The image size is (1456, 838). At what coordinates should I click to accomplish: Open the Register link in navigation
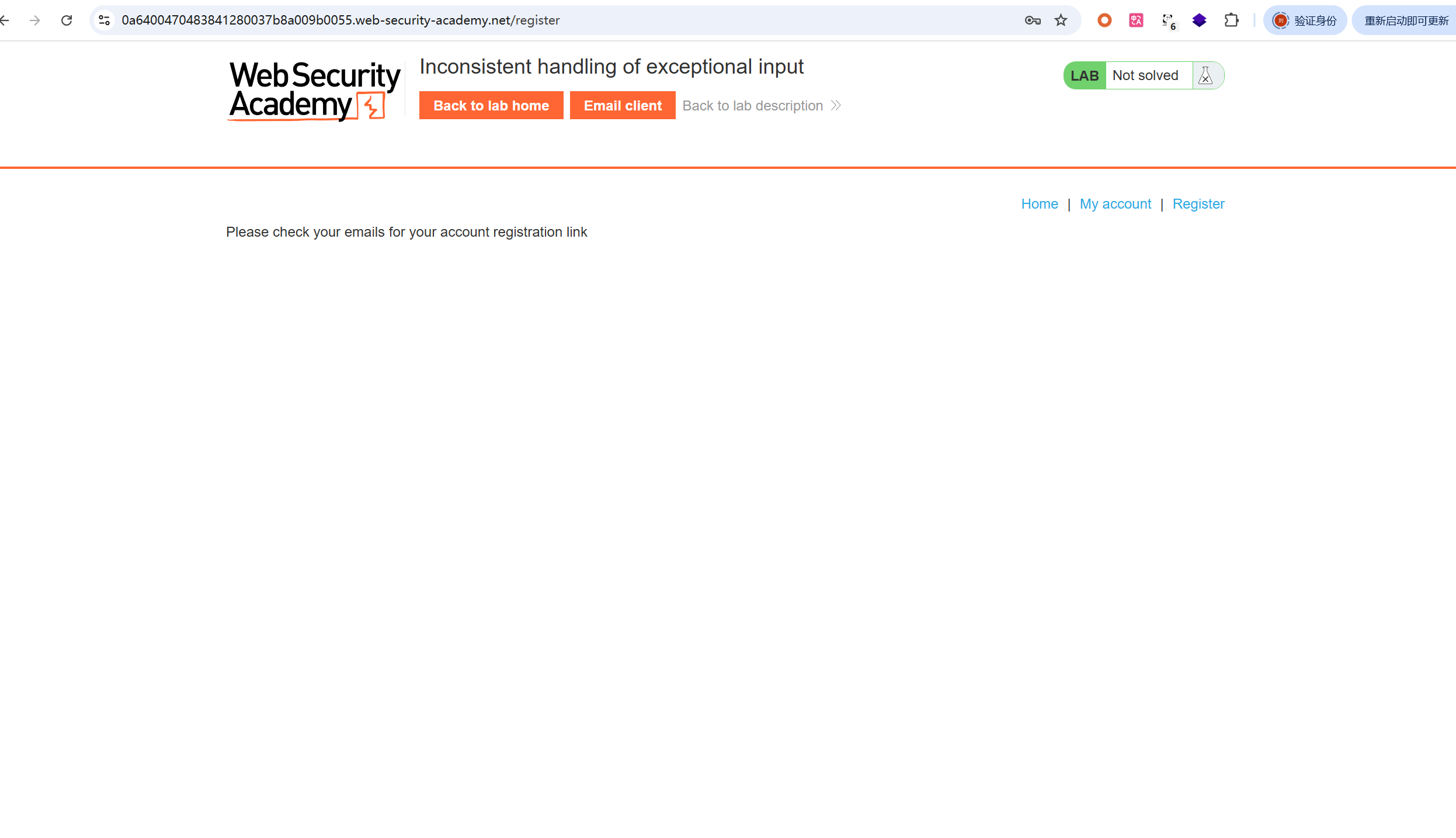coord(1198,204)
